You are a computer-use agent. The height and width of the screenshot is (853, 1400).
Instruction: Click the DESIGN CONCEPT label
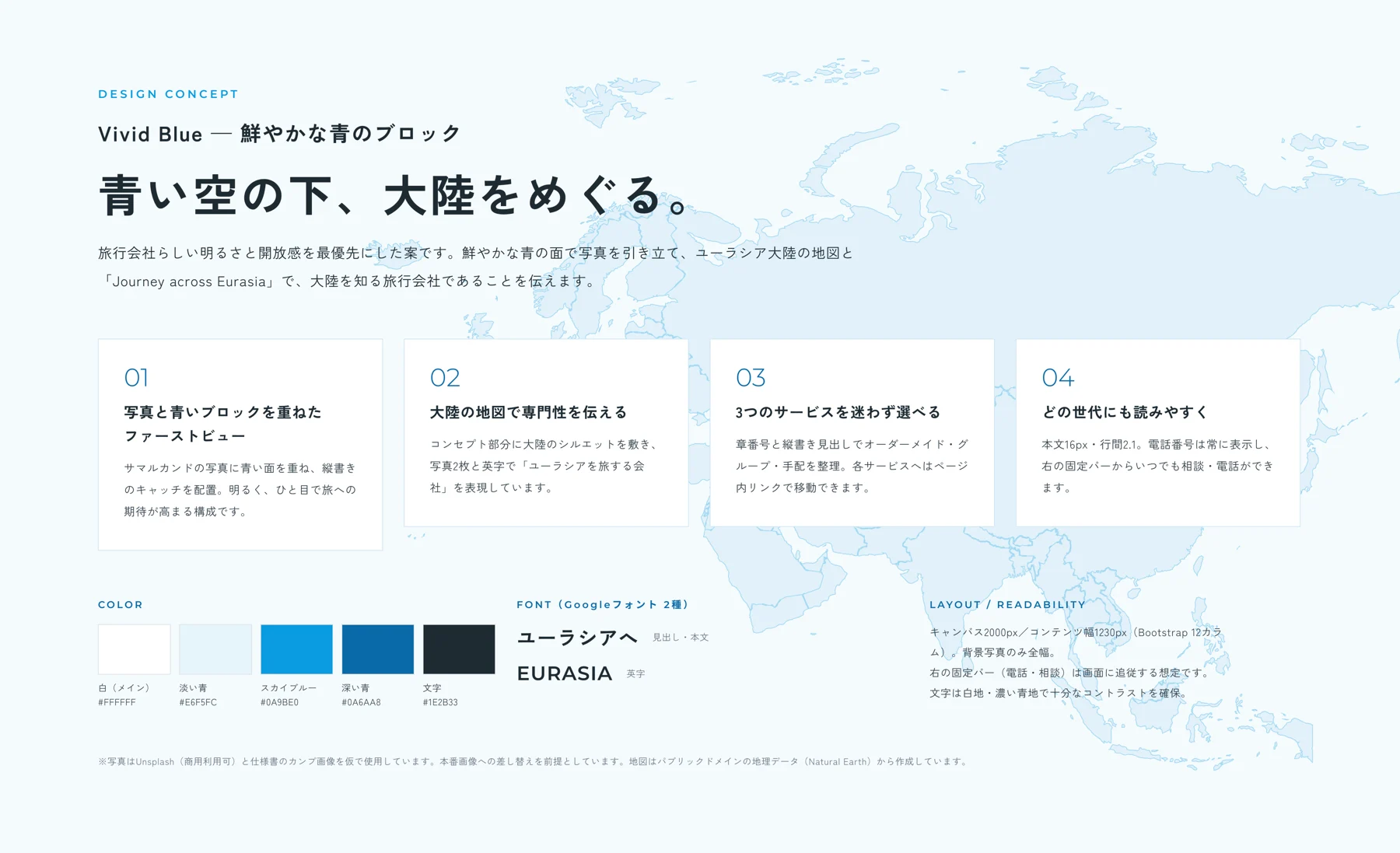[168, 94]
